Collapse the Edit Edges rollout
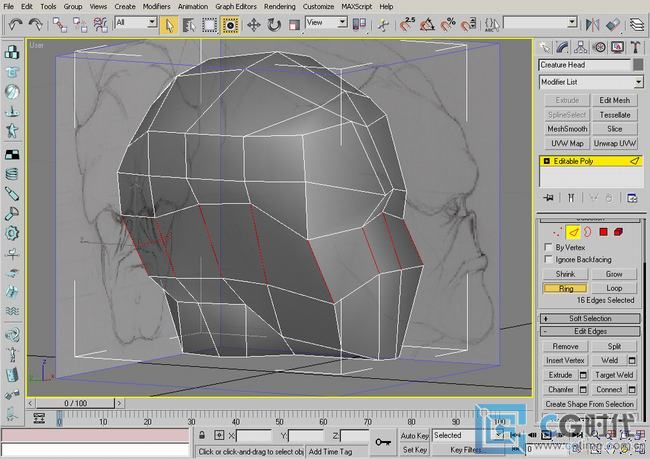650x459 pixels. [590, 331]
